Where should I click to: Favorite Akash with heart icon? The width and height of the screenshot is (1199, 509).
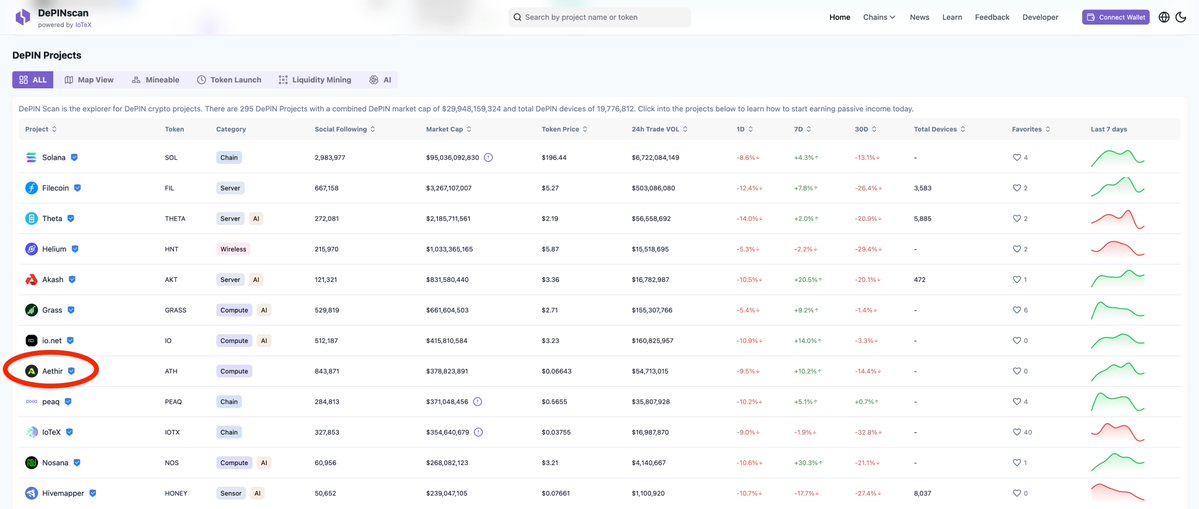[1017, 280]
